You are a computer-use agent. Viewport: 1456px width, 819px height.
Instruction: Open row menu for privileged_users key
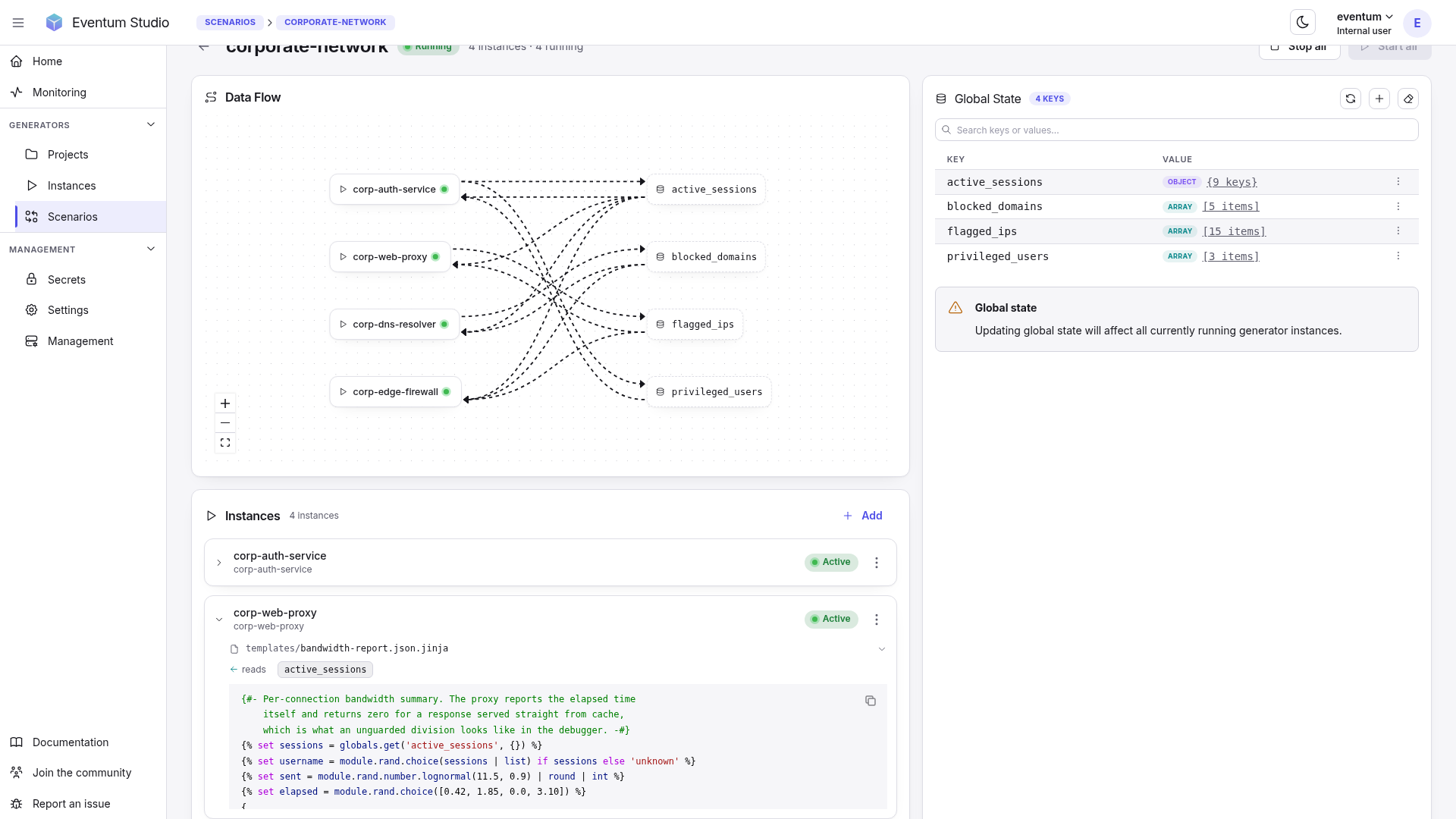pyautogui.click(x=1398, y=256)
